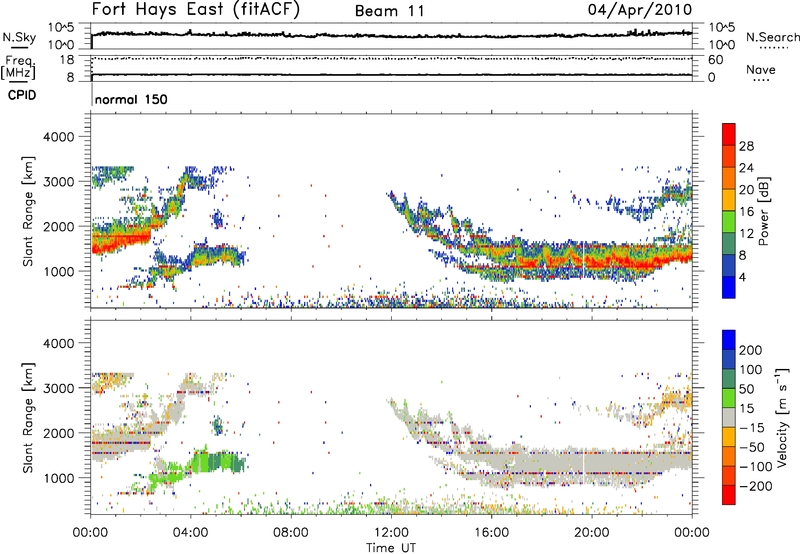Click the power panel 'Slant Range [km]' label
The height and width of the screenshot is (554, 800).
point(28,211)
